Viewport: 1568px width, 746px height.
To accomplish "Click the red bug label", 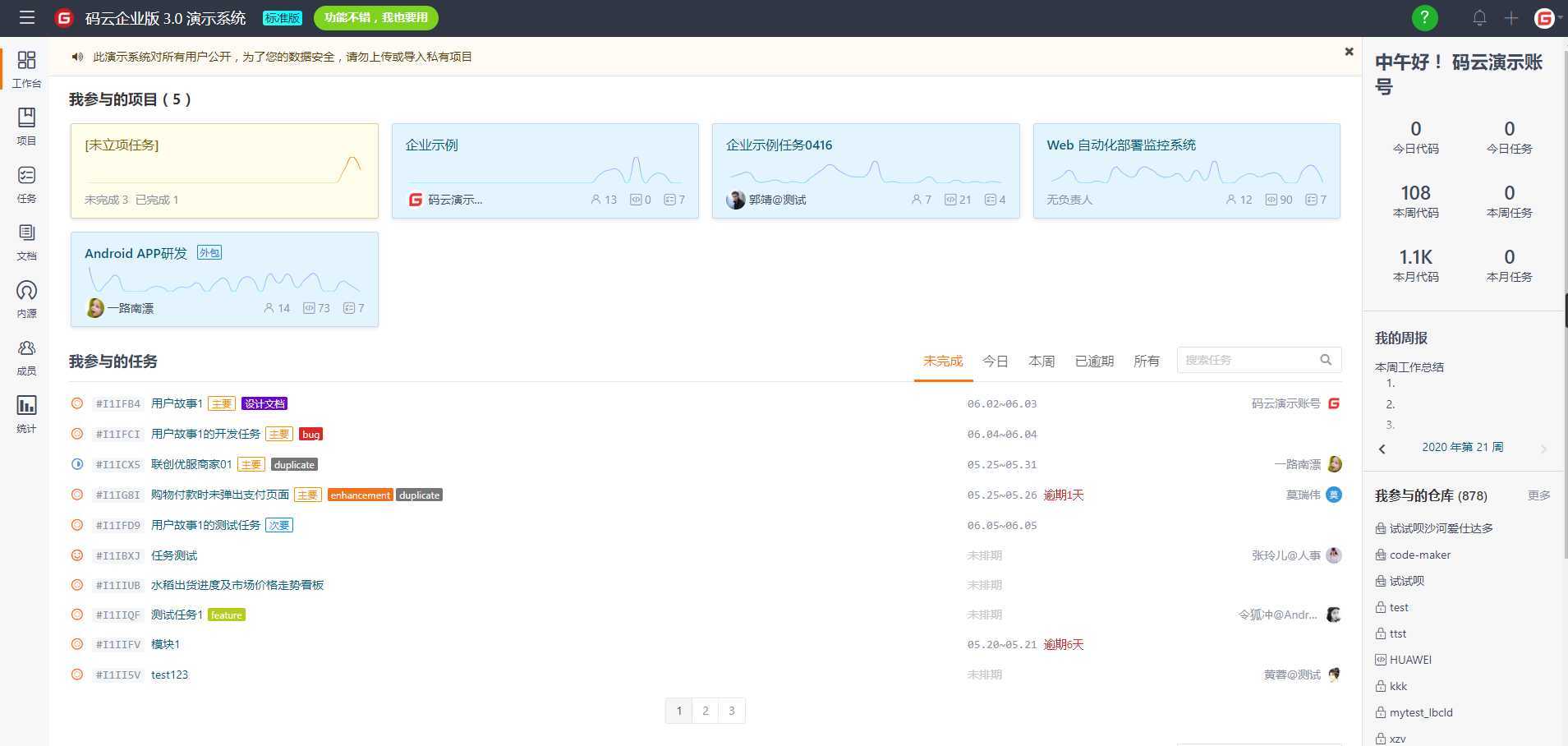I will 310,434.
